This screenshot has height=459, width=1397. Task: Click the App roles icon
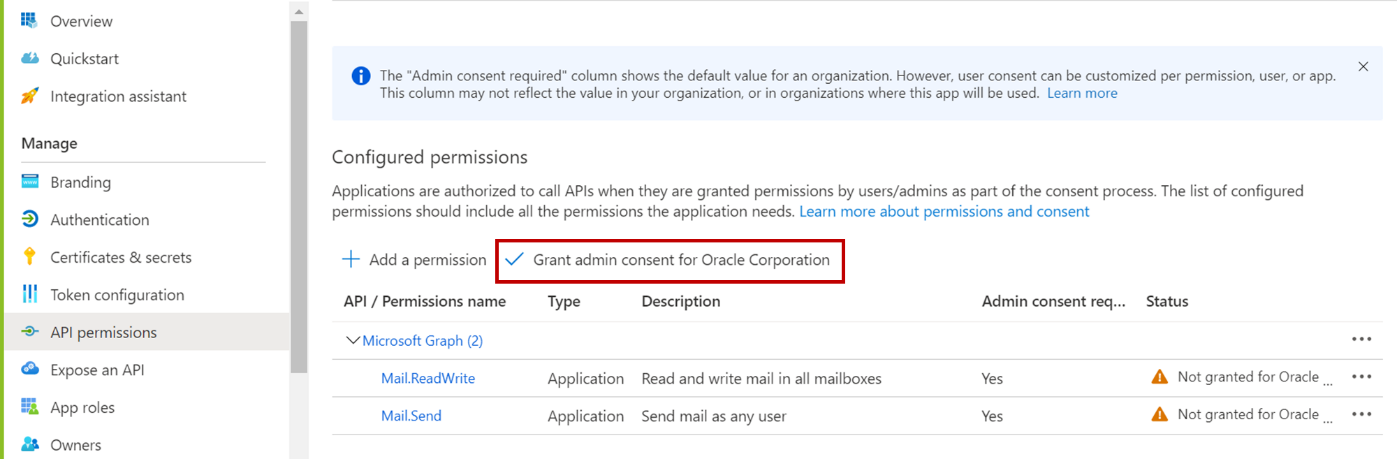(x=30, y=407)
